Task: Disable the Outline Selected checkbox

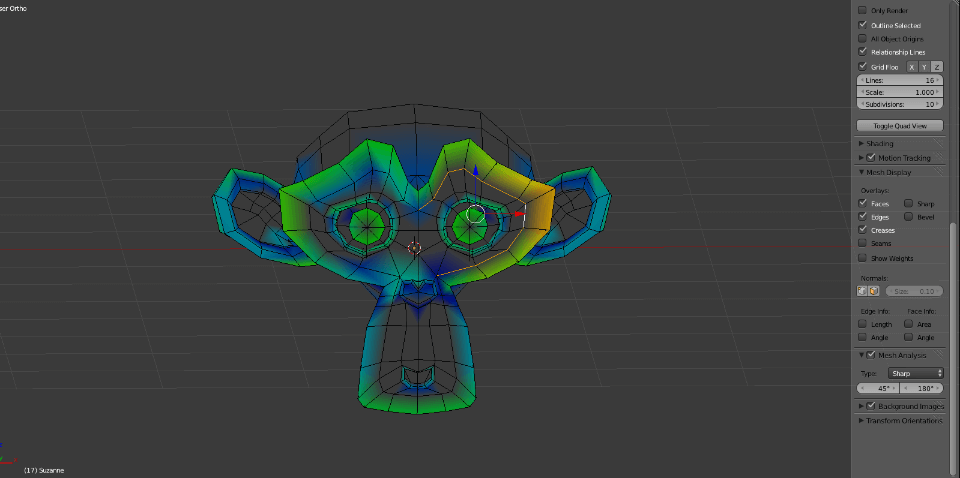Action: click(x=862, y=25)
